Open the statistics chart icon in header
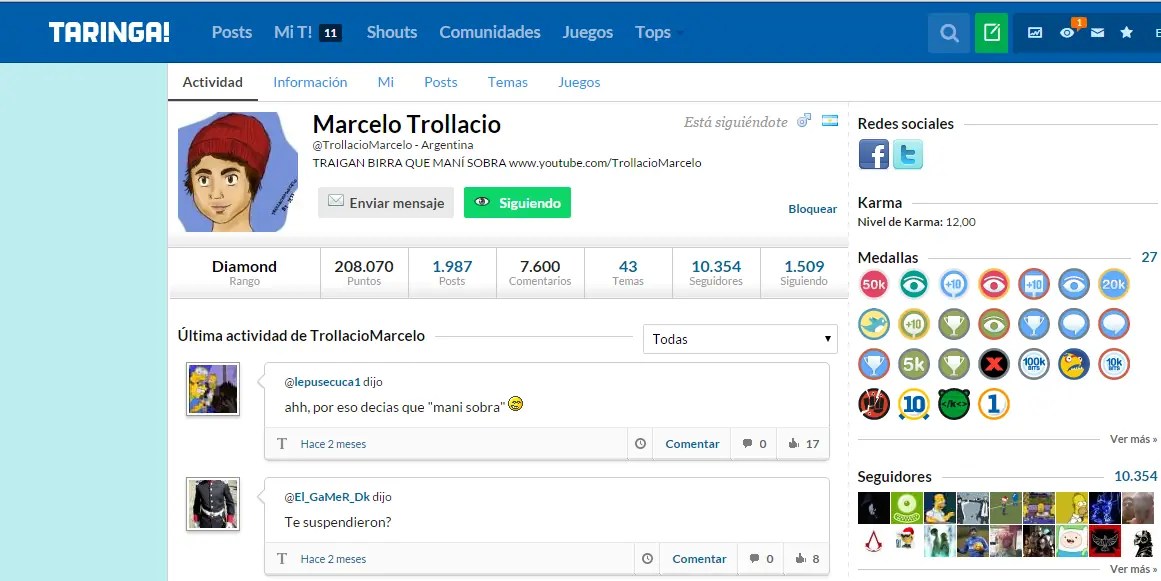The width and height of the screenshot is (1161, 581). [x=1034, y=33]
